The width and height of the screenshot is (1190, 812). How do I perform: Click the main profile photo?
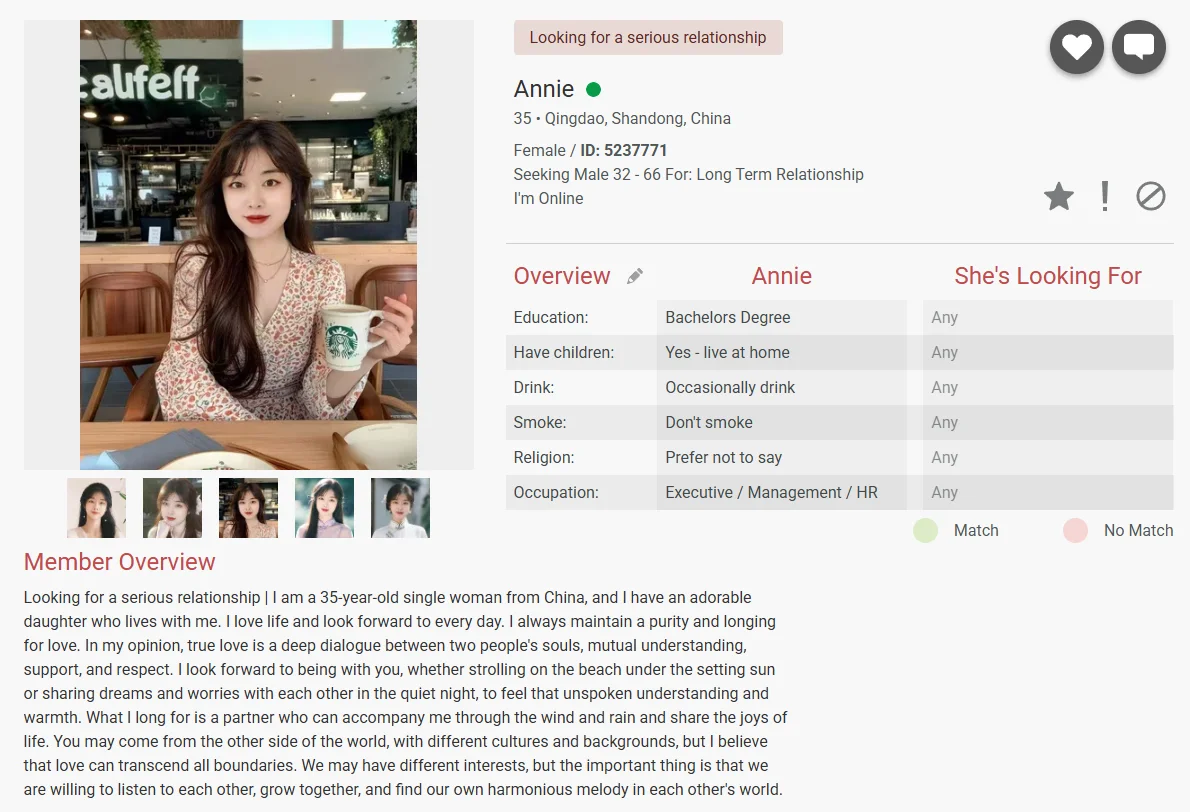[x=248, y=244]
